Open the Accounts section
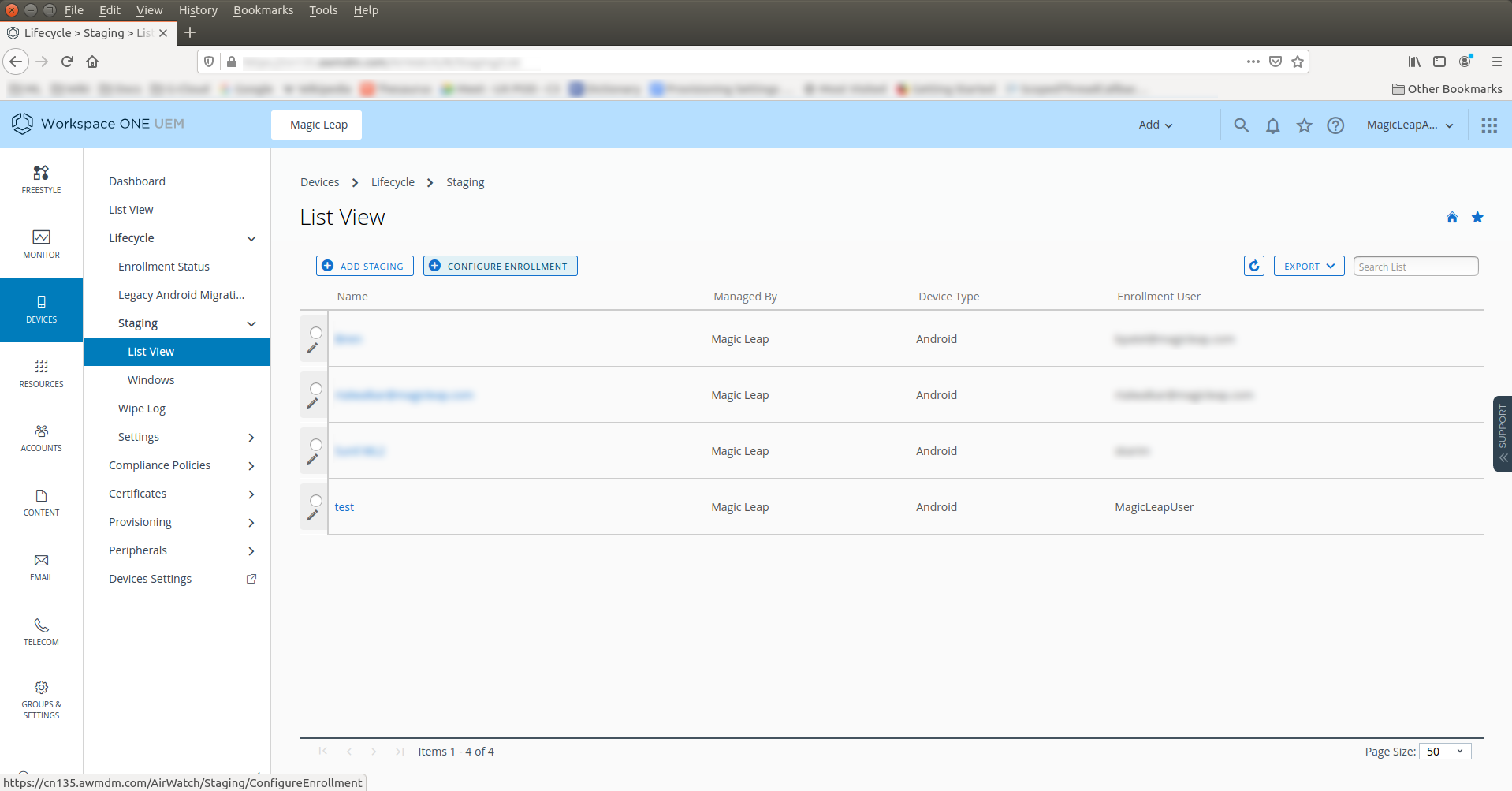This screenshot has width=1512, height=791. coord(41,438)
